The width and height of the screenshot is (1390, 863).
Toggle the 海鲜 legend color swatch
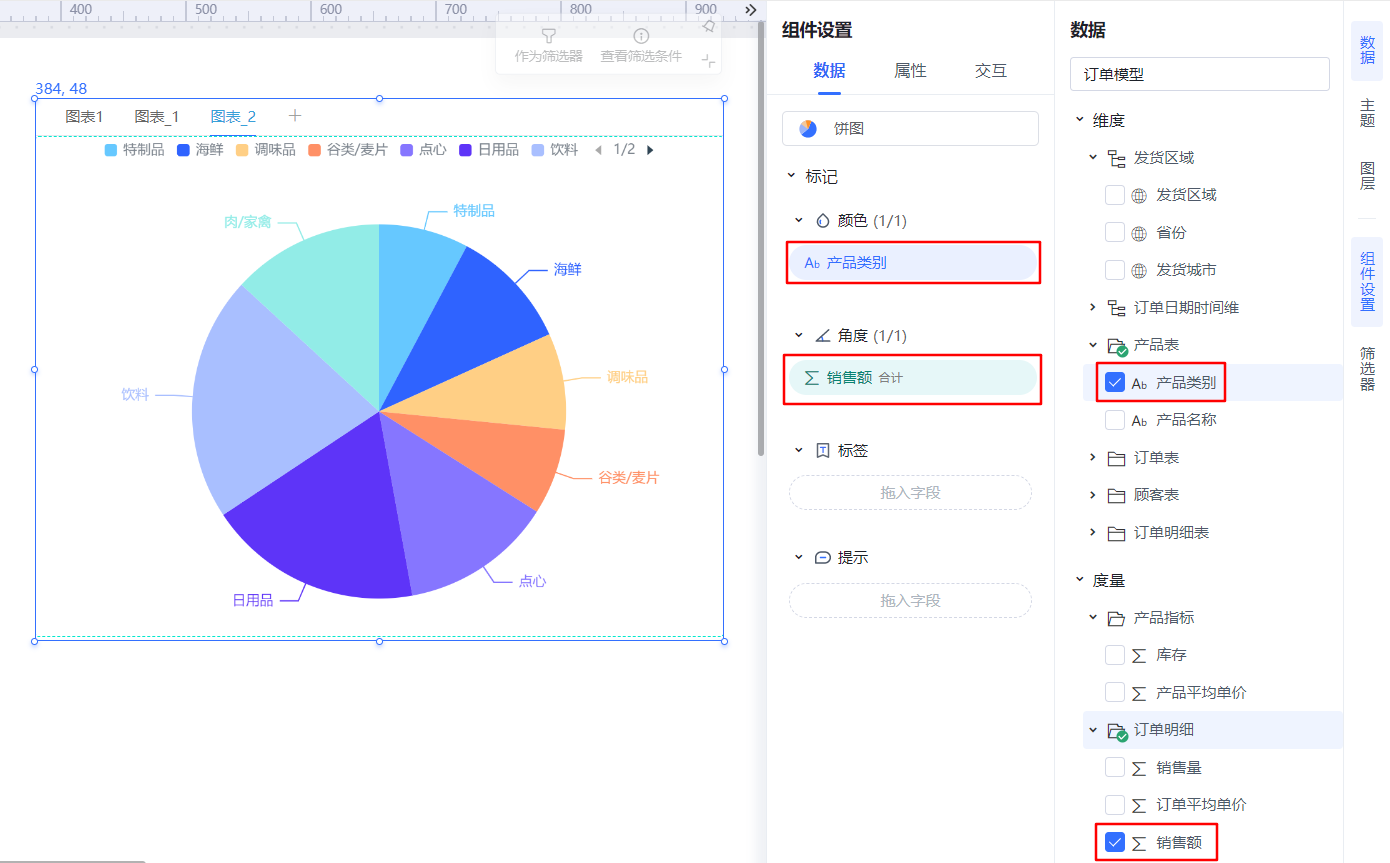pyautogui.click(x=183, y=150)
